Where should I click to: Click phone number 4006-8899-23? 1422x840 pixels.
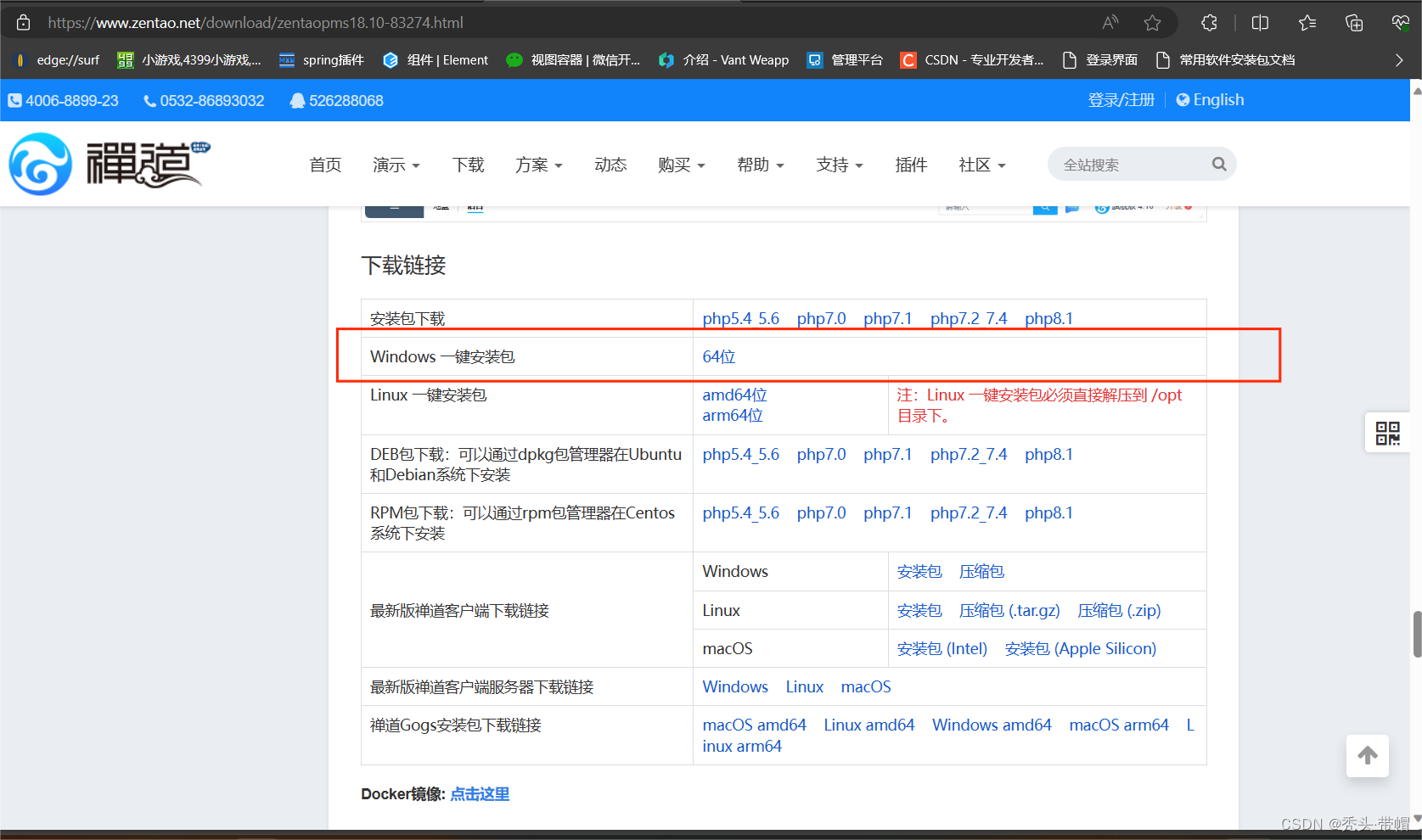tap(64, 101)
